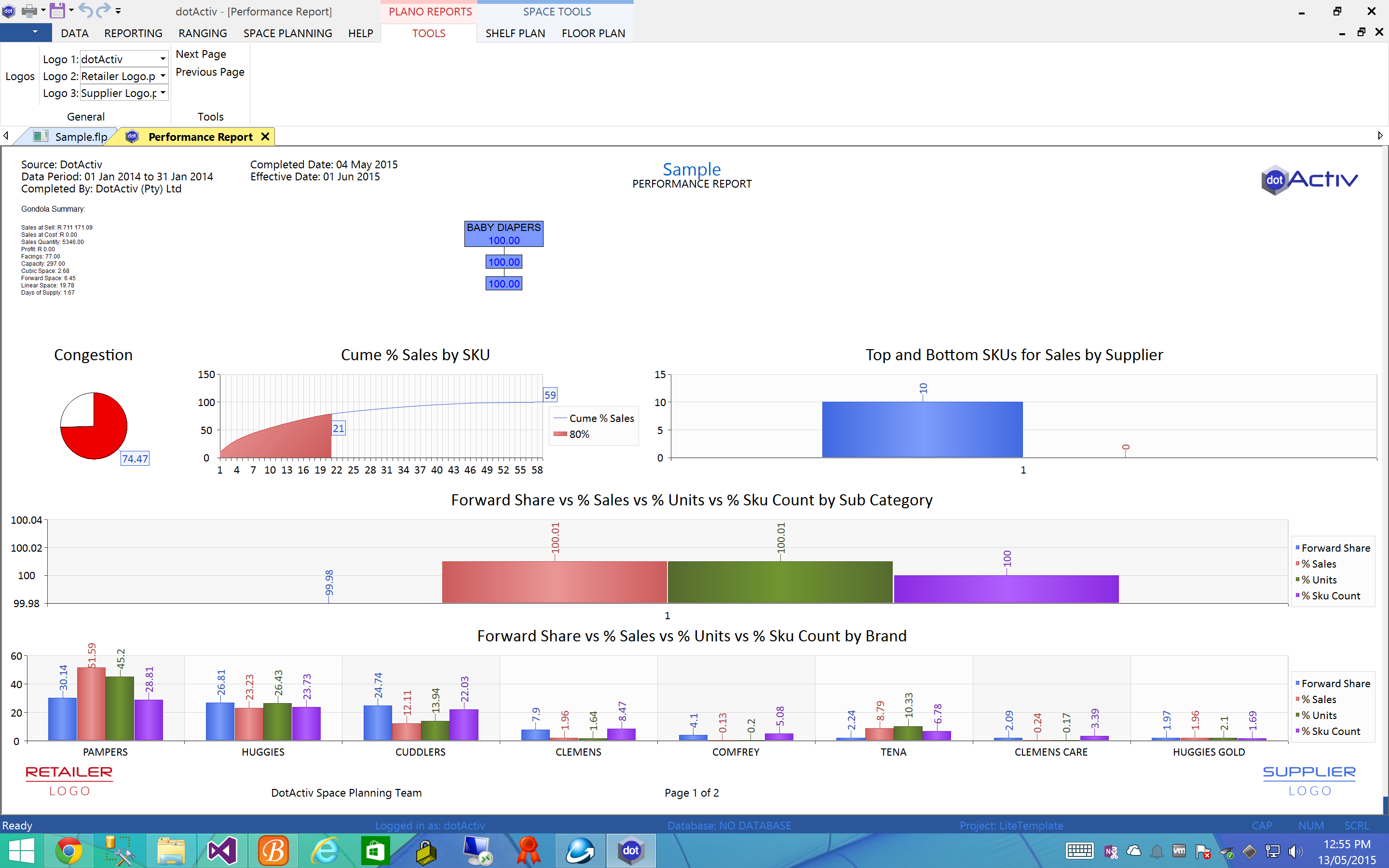Screen dimensions: 1389x868
Task: Click the Supplier Logo image in footer
Action: tap(1309, 781)
